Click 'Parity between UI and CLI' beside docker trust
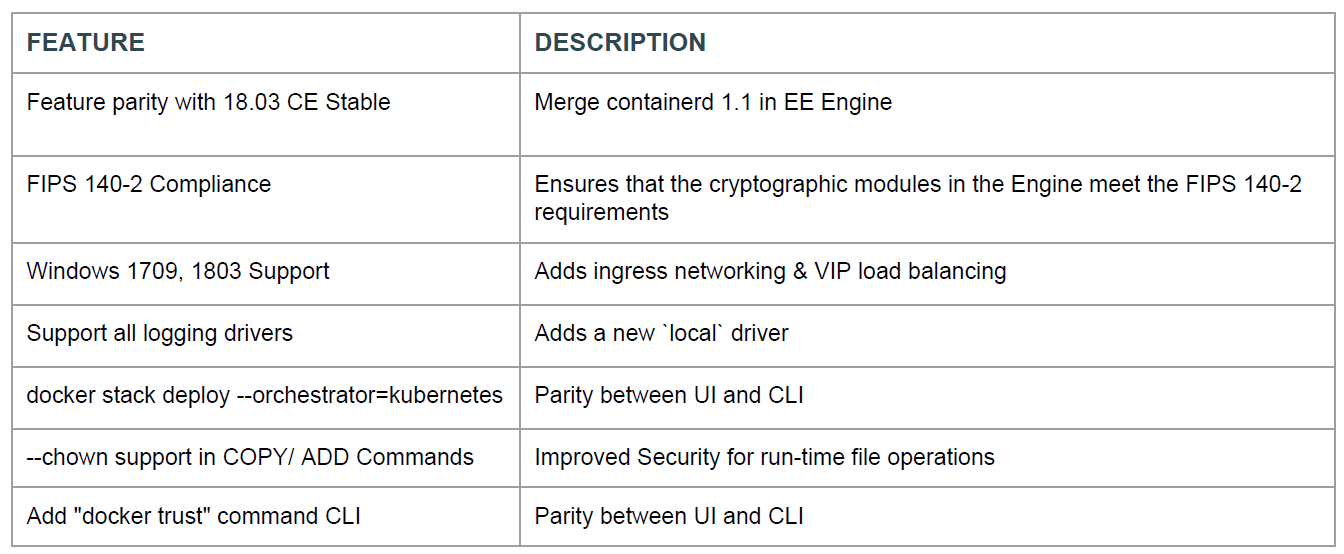1344x554 pixels. pyautogui.click(x=669, y=516)
